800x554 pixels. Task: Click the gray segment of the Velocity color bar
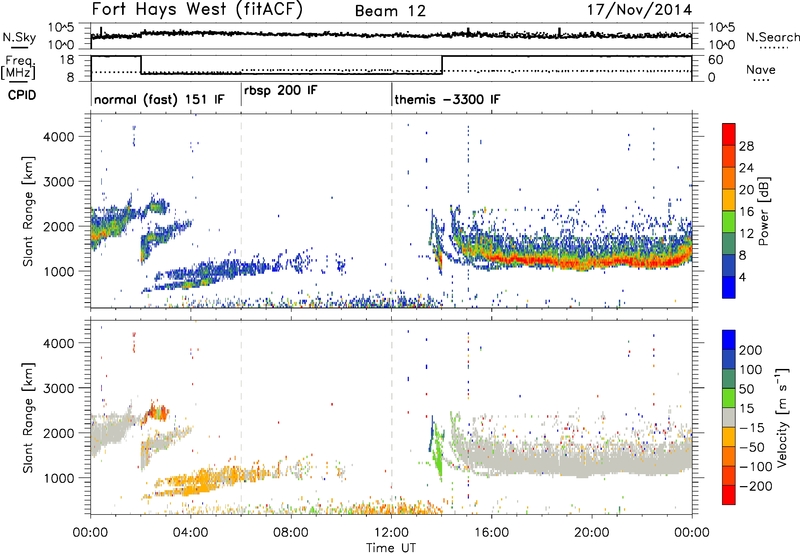click(x=729, y=418)
